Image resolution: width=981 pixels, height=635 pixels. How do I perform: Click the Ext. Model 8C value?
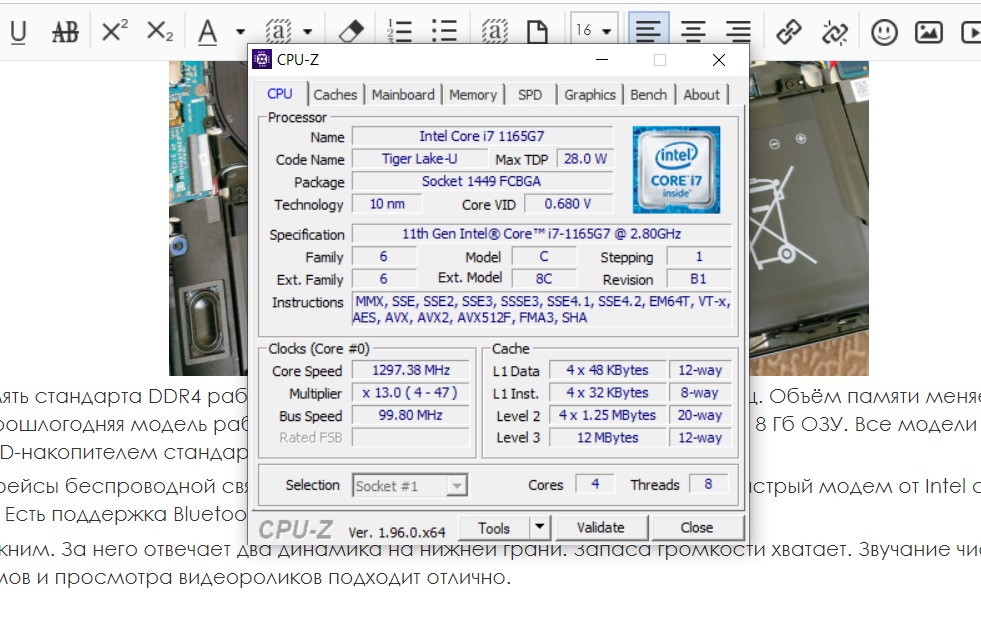click(x=544, y=279)
